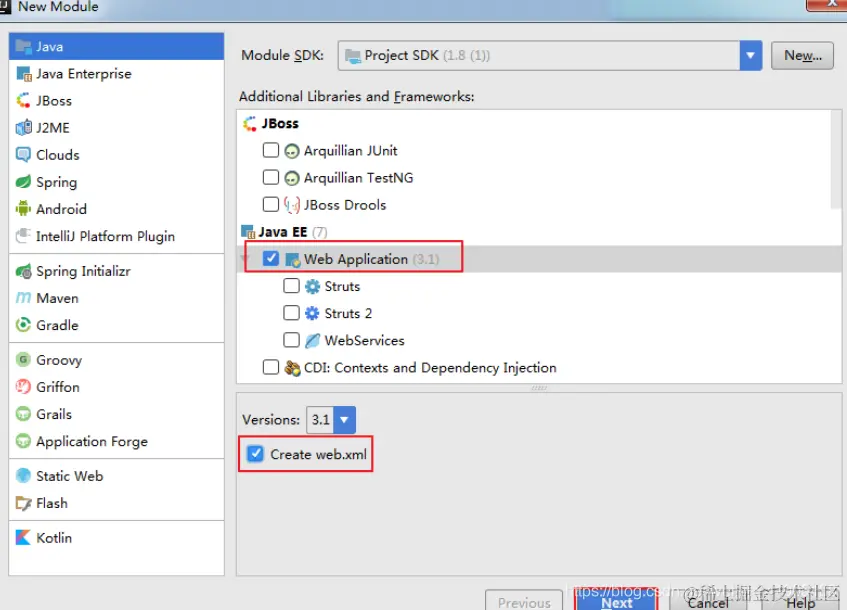The width and height of the screenshot is (847, 610).
Task: Click the Groovy icon
Action: click(x=23, y=359)
